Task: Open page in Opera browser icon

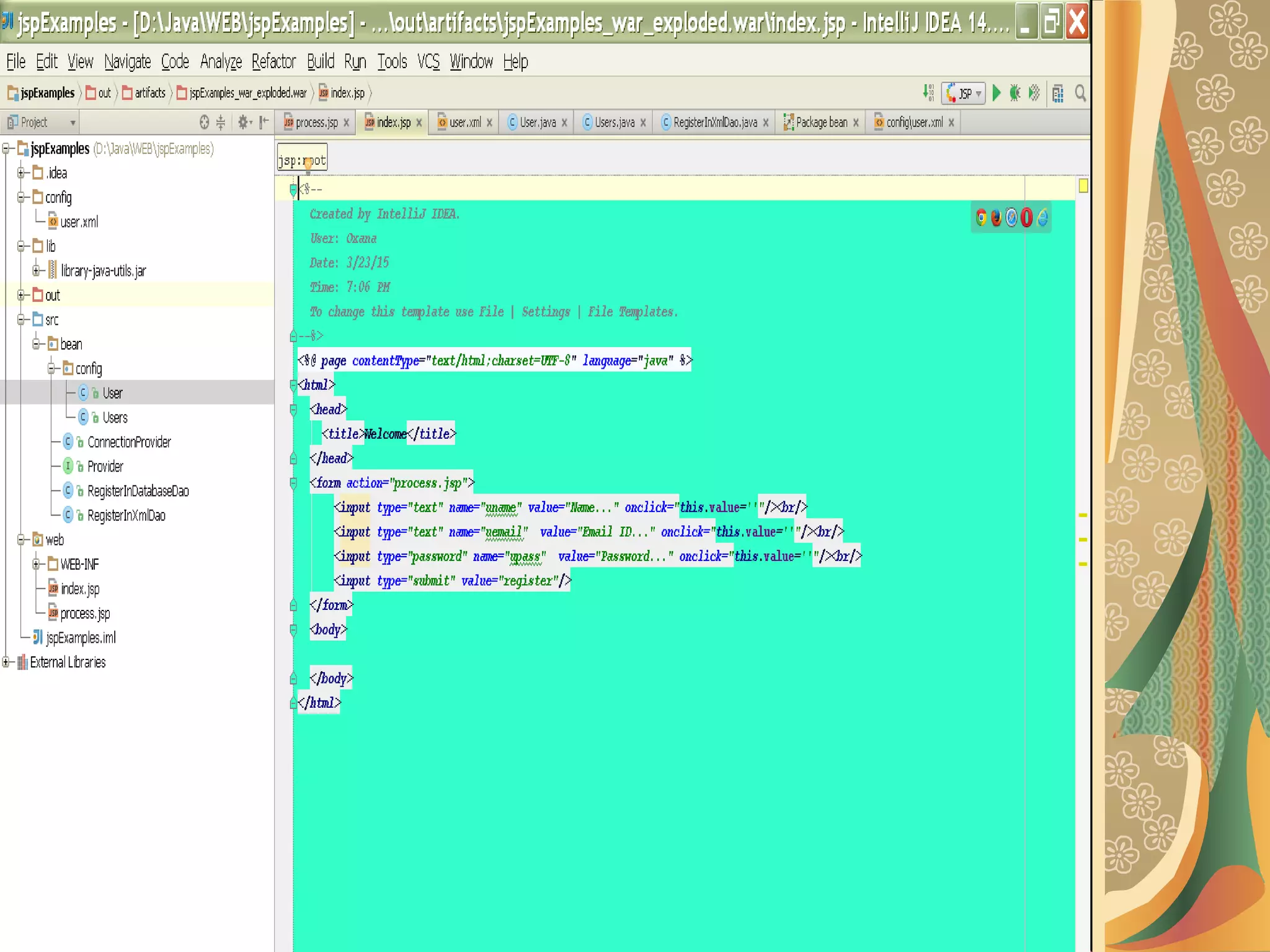Action: pyautogui.click(x=1026, y=218)
